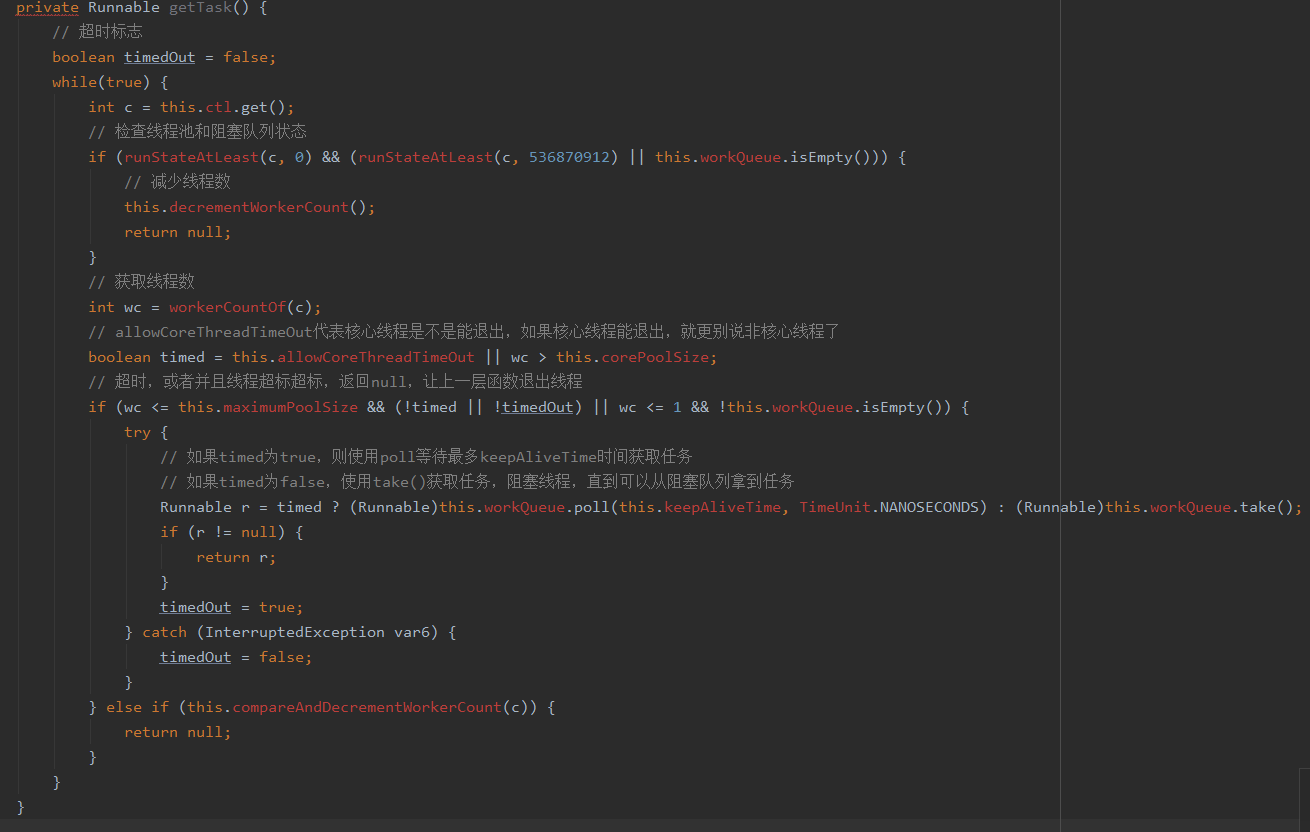Click the compareAndDecrementWorkerCount method call
The height and width of the screenshot is (832, 1310).
366,707
